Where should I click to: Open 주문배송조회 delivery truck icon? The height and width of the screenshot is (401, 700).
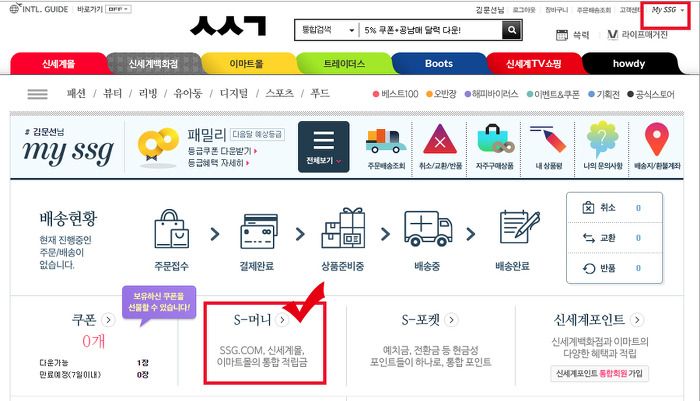pyautogui.click(x=386, y=141)
